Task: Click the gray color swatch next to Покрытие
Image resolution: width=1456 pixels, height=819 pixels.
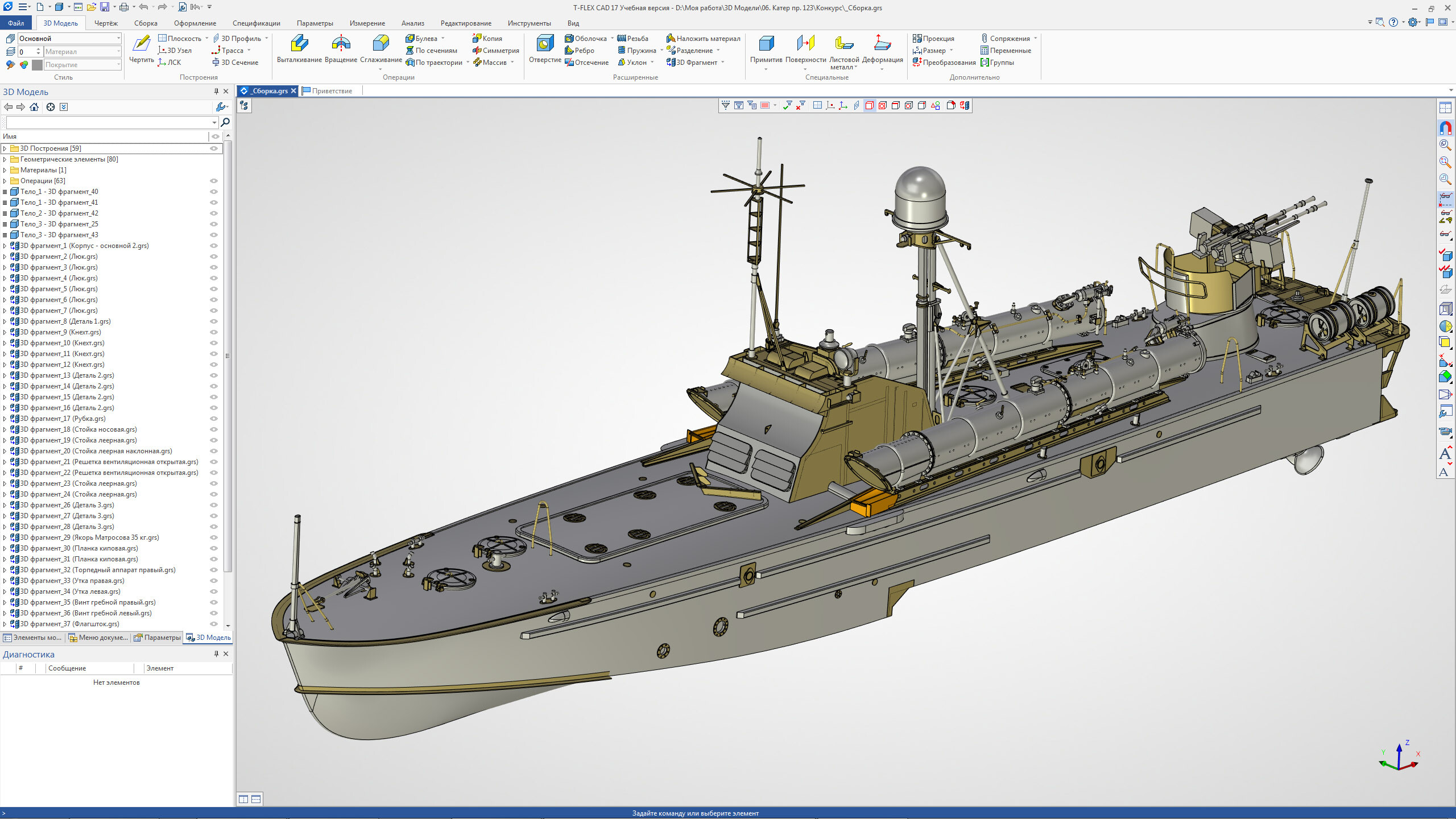Action: pyautogui.click(x=38, y=65)
